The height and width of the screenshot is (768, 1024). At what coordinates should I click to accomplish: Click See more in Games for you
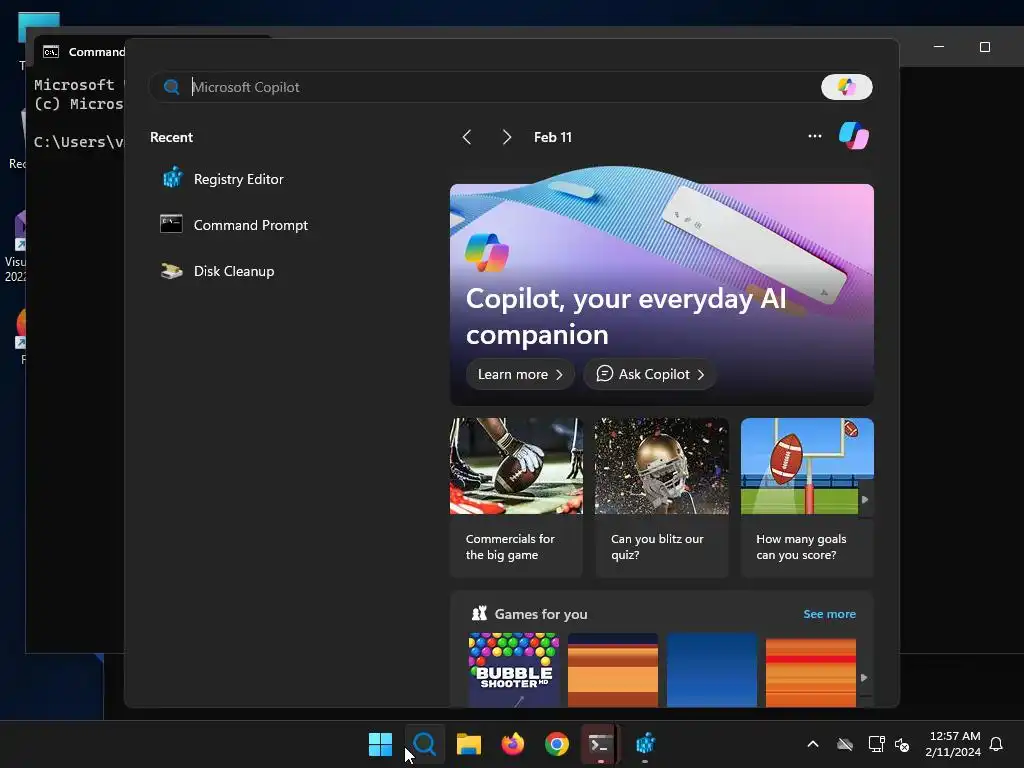click(x=829, y=614)
